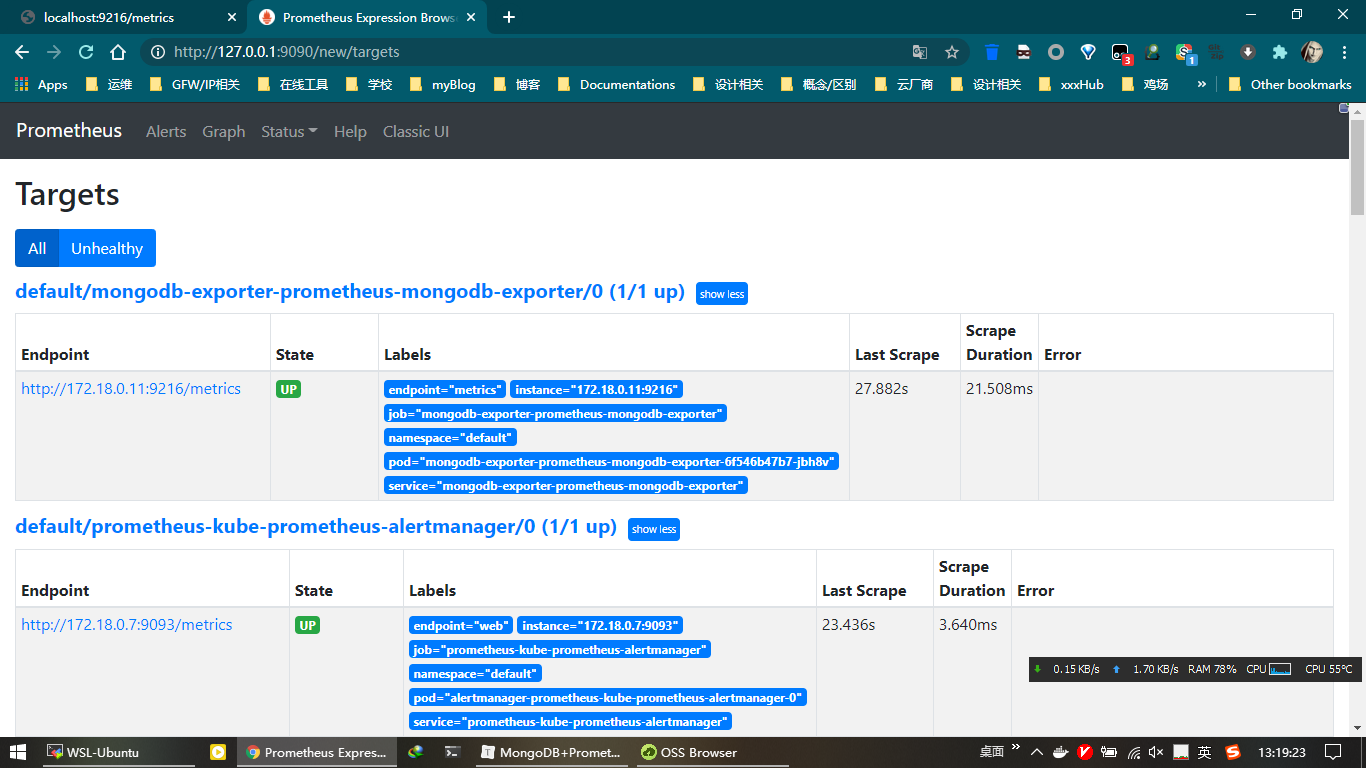
Task: Reload the page
Action: (86, 52)
